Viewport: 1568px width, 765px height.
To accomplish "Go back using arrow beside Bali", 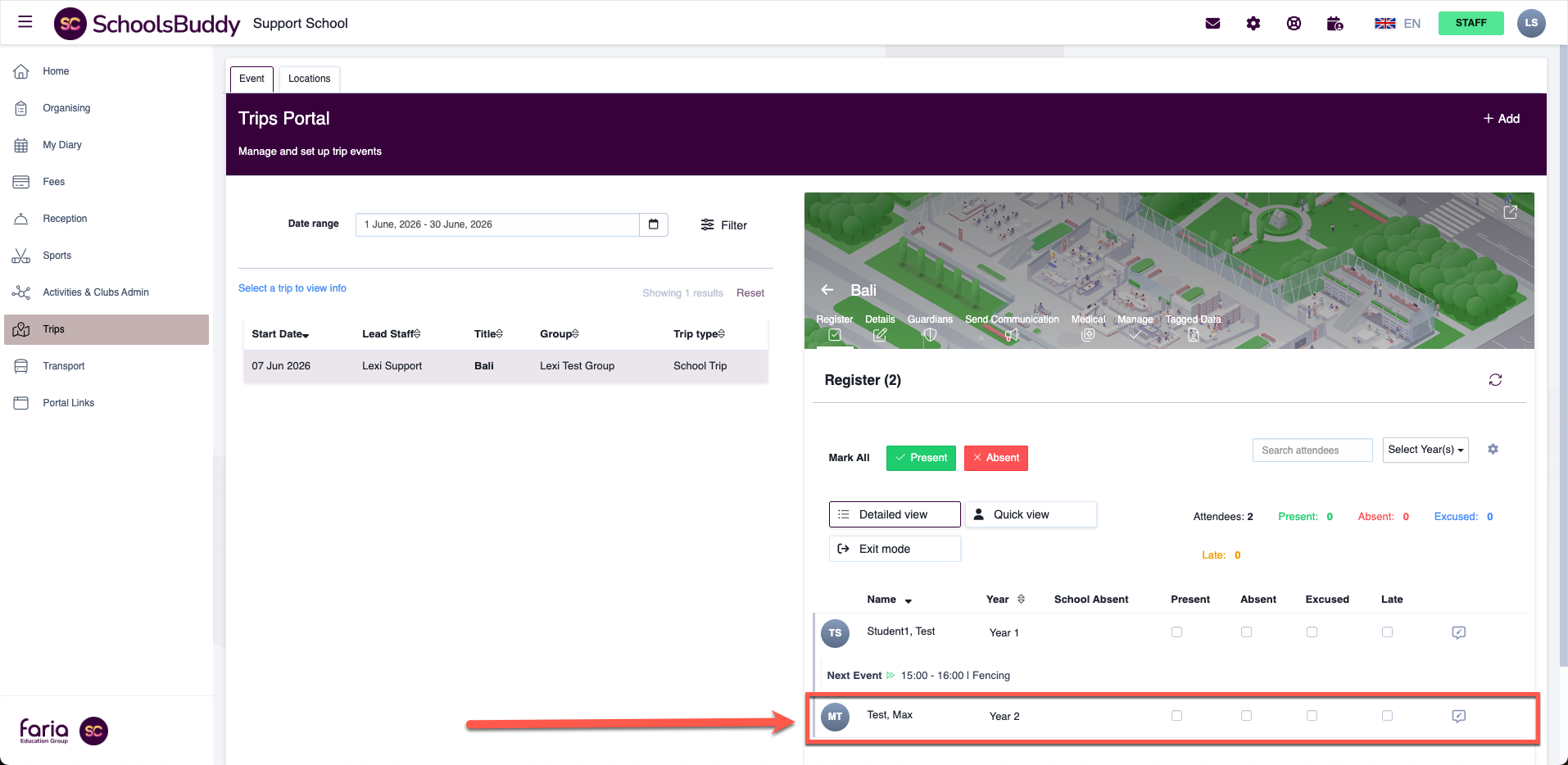I will point(827,290).
